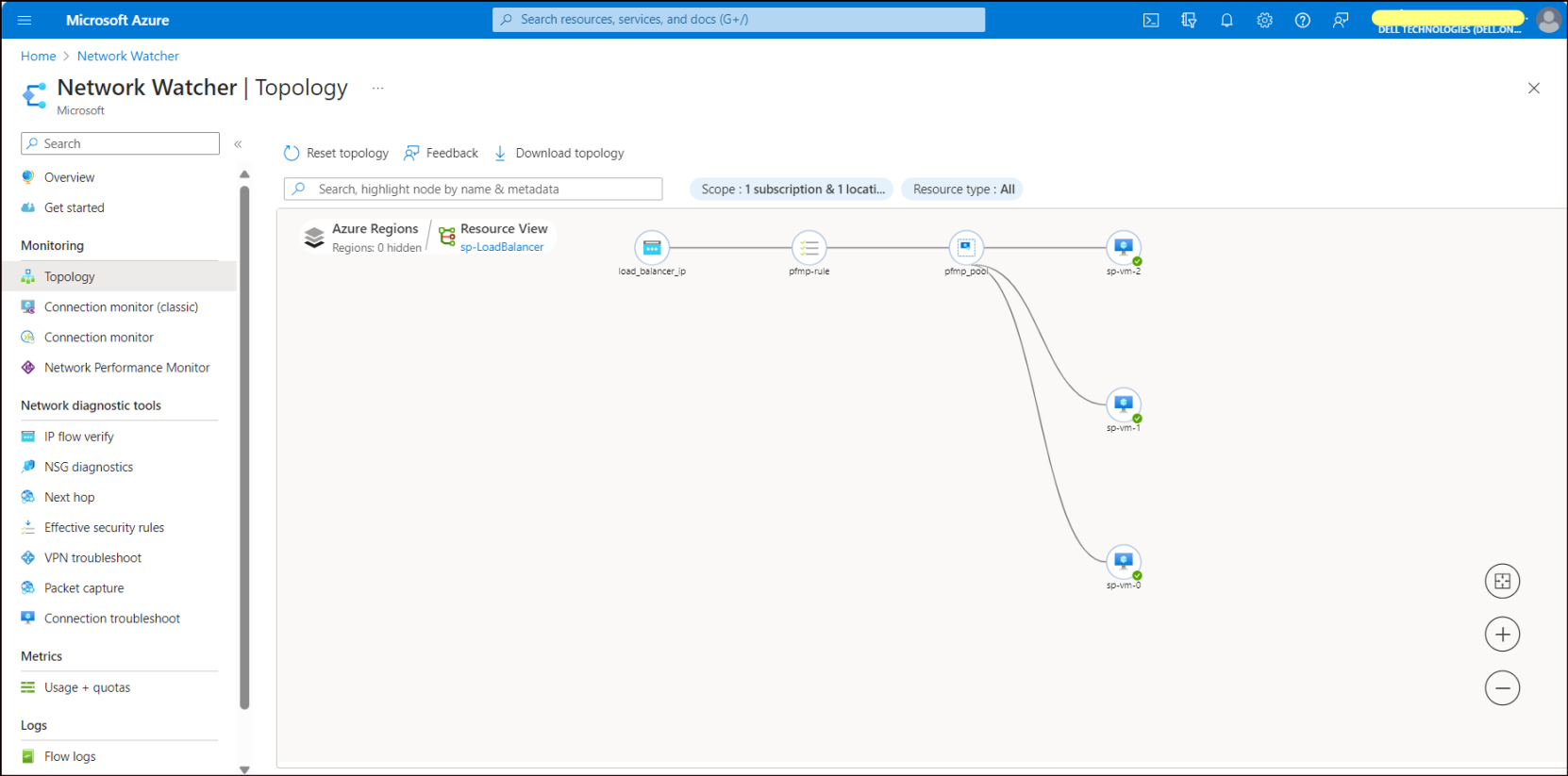The width and height of the screenshot is (1568, 776).
Task: Select the sp-vm-2 virtual machine node
Action: 1123,248
